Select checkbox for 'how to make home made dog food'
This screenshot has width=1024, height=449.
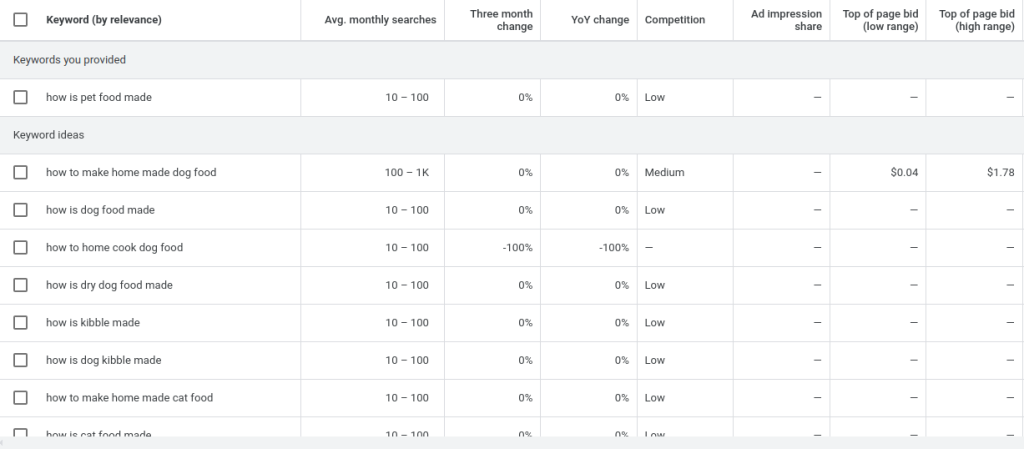(x=20, y=172)
